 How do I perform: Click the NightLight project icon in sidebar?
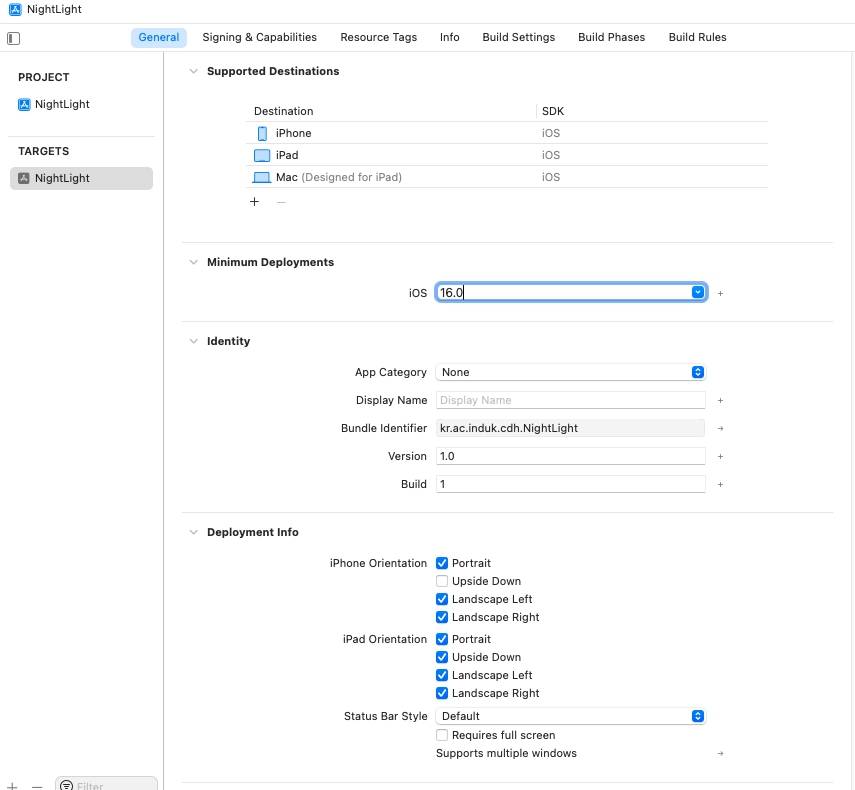(x=24, y=104)
